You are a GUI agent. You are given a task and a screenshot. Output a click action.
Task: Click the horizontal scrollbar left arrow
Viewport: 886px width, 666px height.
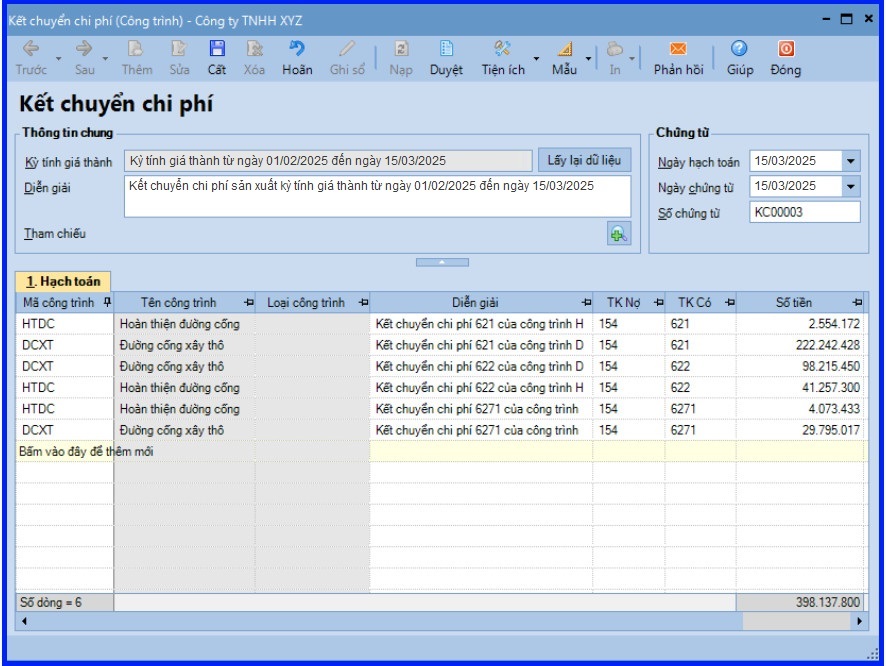tap(24, 621)
